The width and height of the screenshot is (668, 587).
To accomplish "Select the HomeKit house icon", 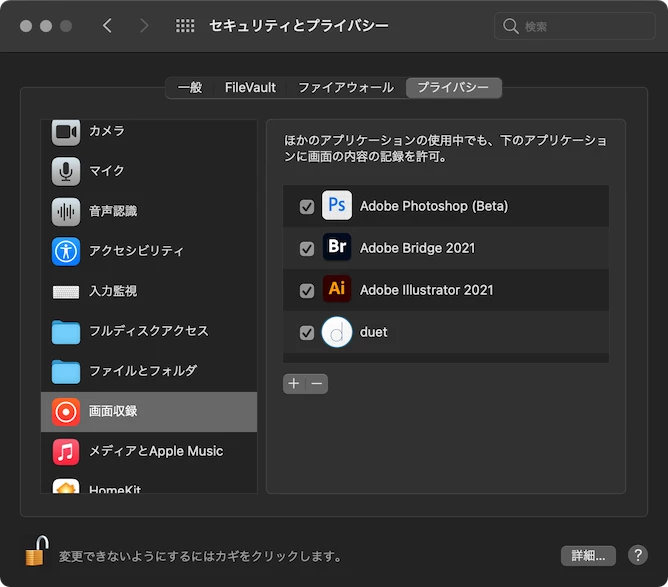I will pos(66,486).
